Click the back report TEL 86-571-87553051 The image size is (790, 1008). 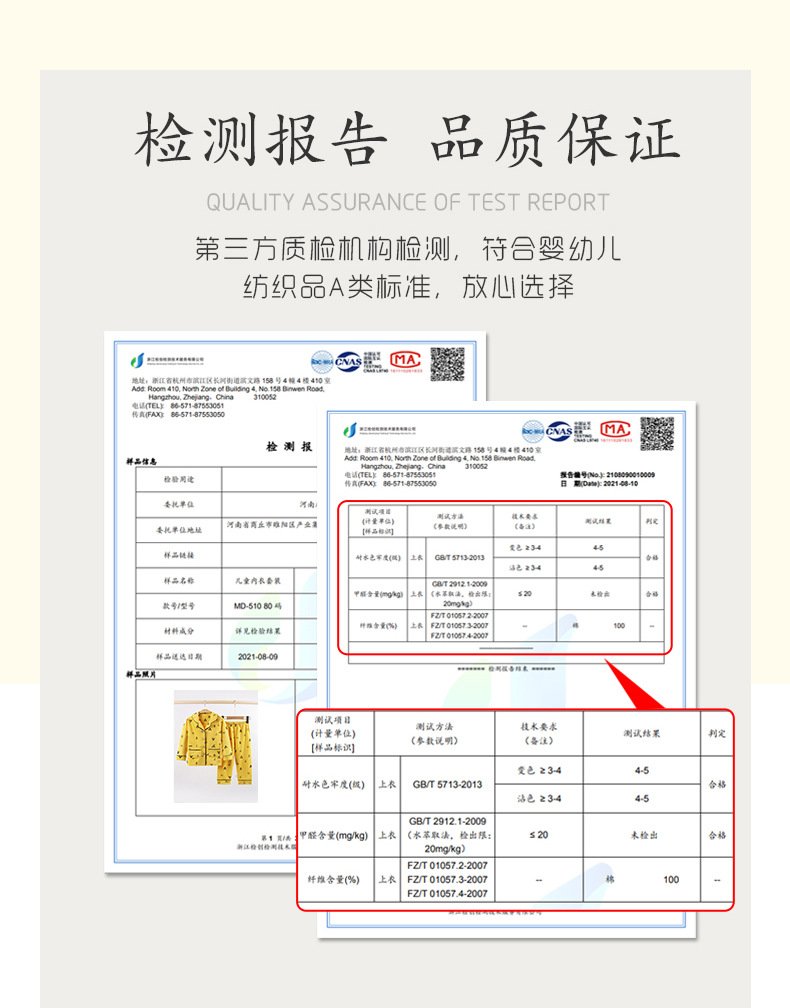197,406
